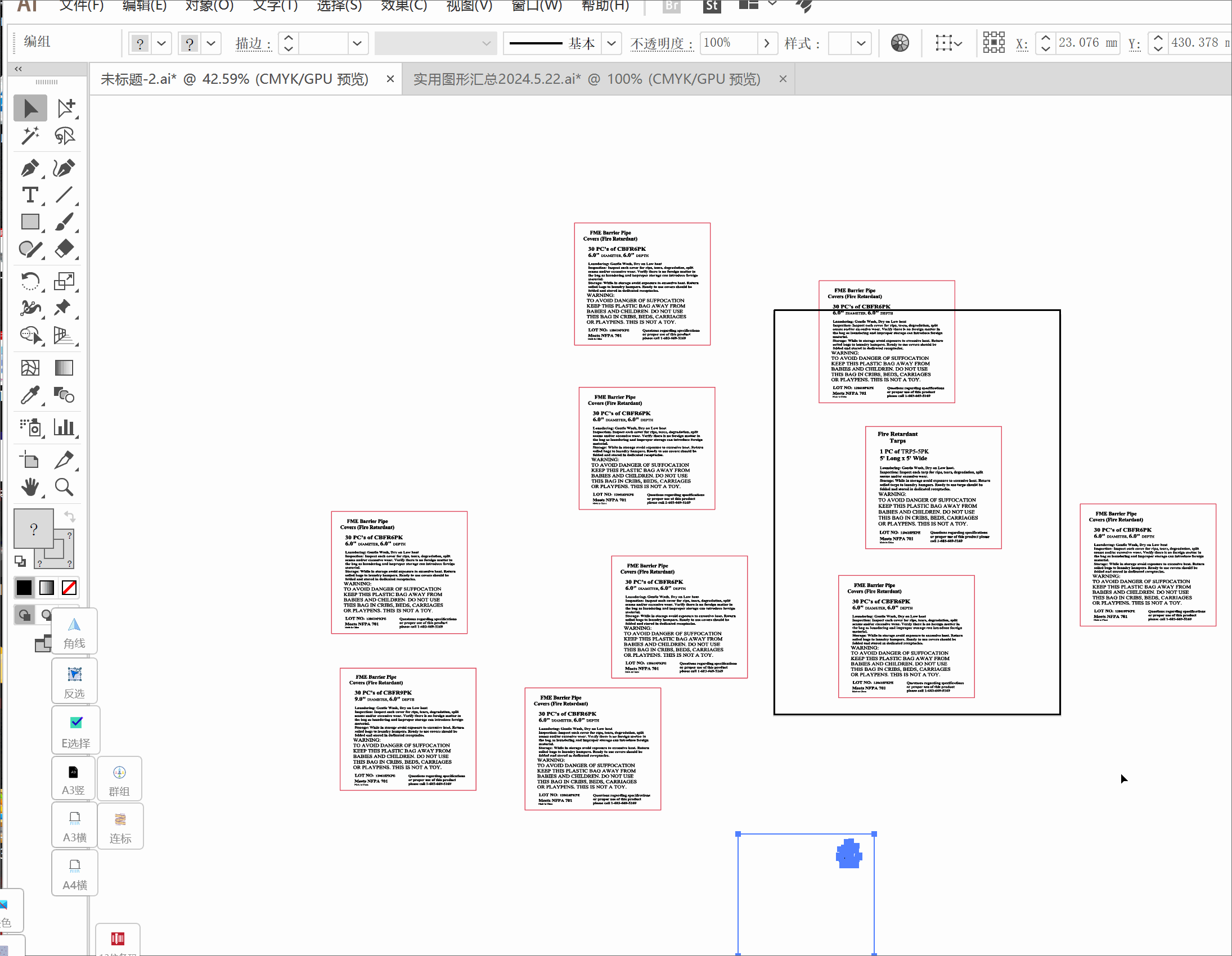Select the Blend tool

(64, 395)
